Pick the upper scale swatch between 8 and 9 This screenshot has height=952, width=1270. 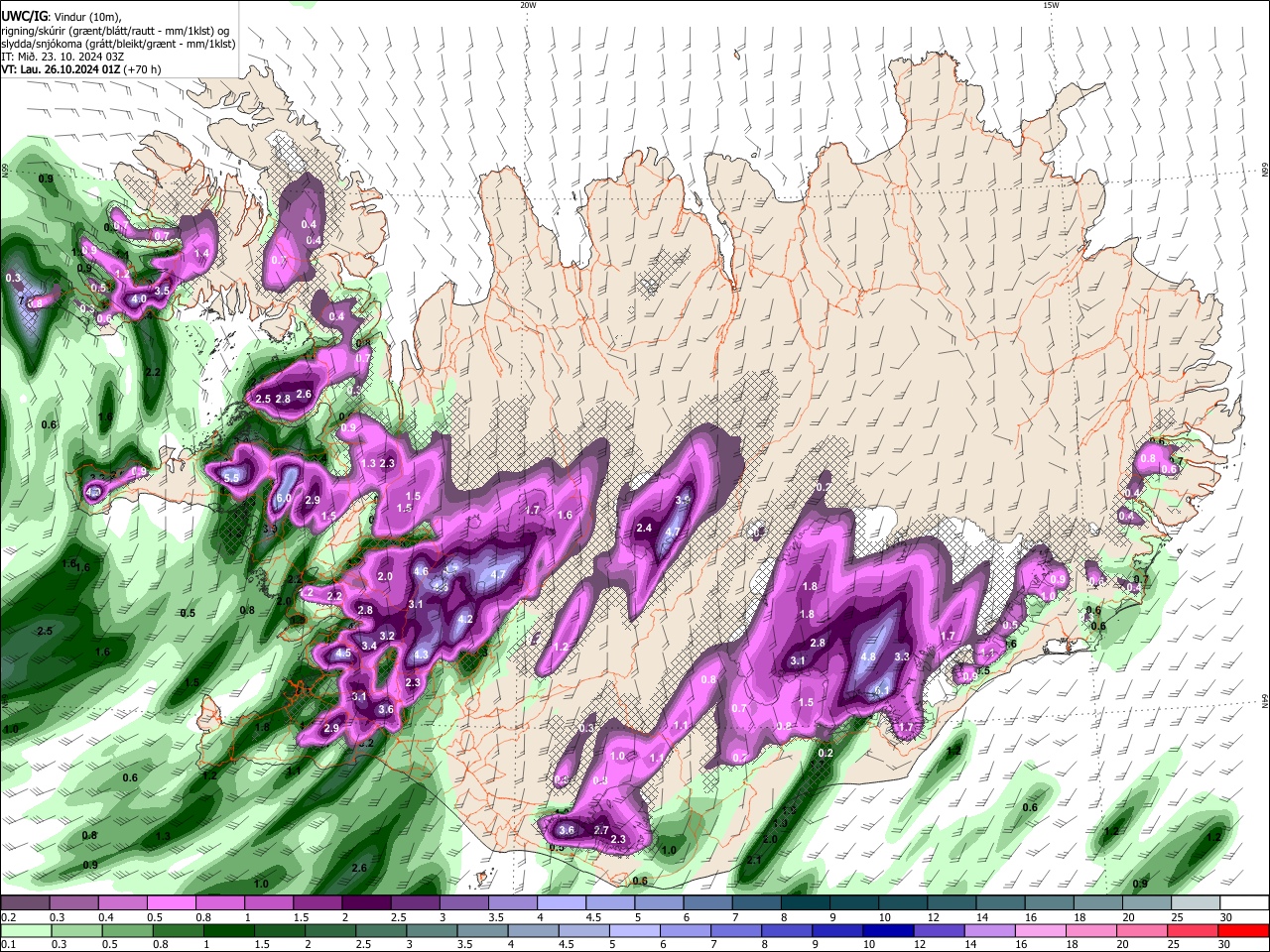coord(805,902)
